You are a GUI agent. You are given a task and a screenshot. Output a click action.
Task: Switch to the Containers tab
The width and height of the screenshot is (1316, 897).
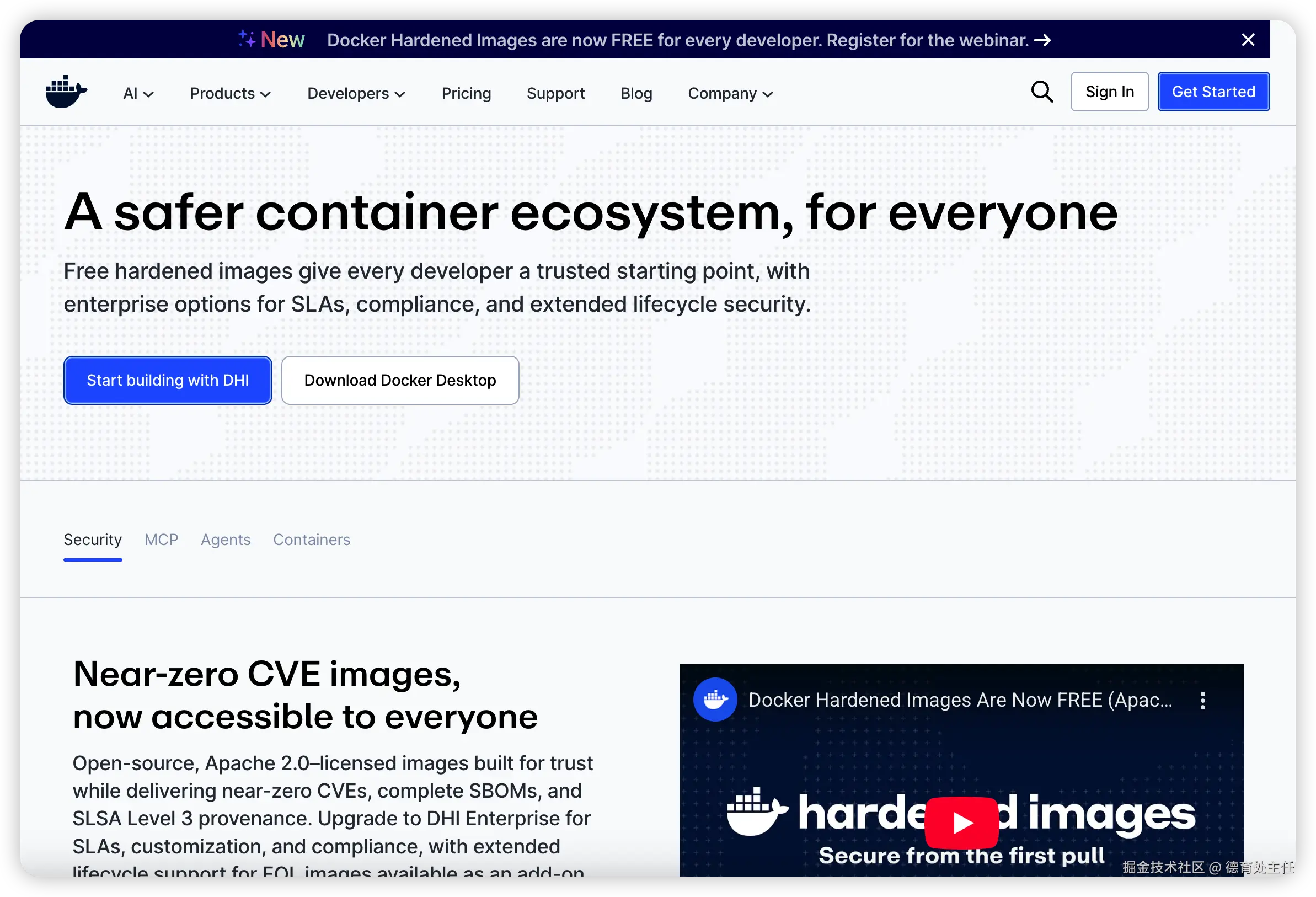[312, 540]
